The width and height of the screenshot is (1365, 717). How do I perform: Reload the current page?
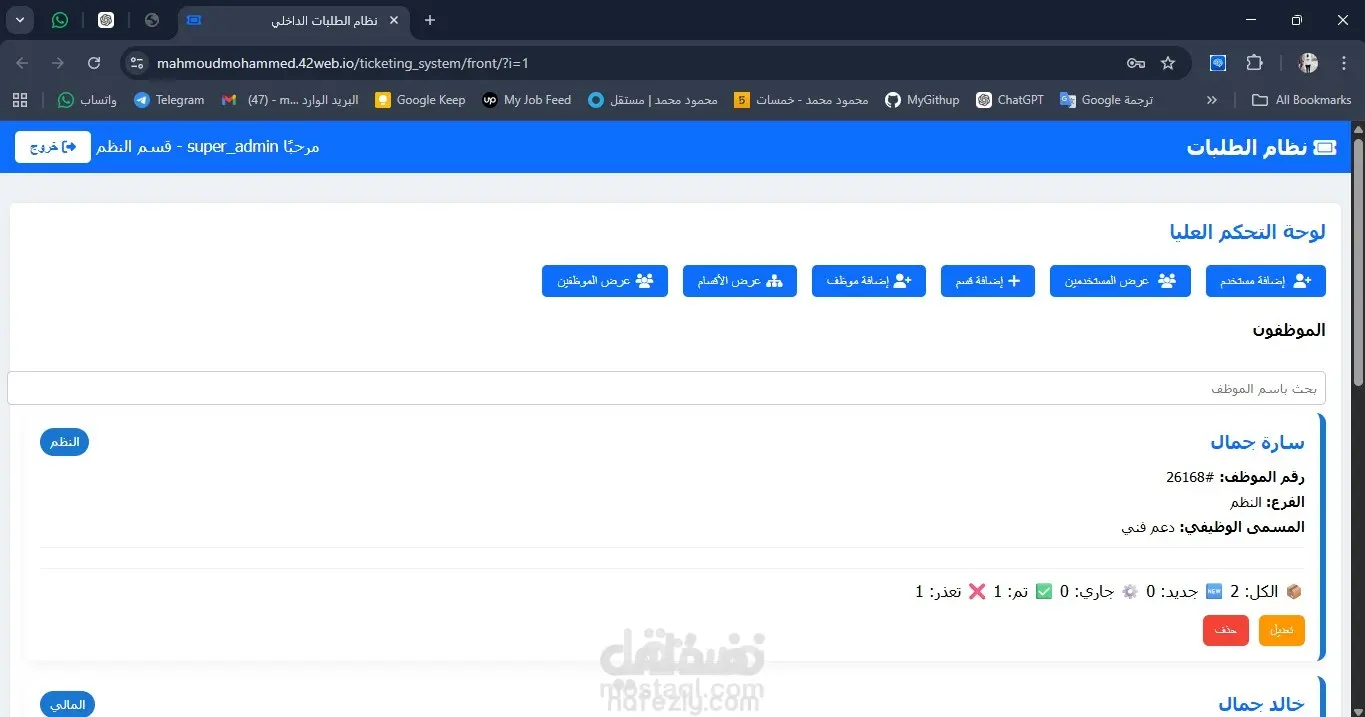point(94,63)
